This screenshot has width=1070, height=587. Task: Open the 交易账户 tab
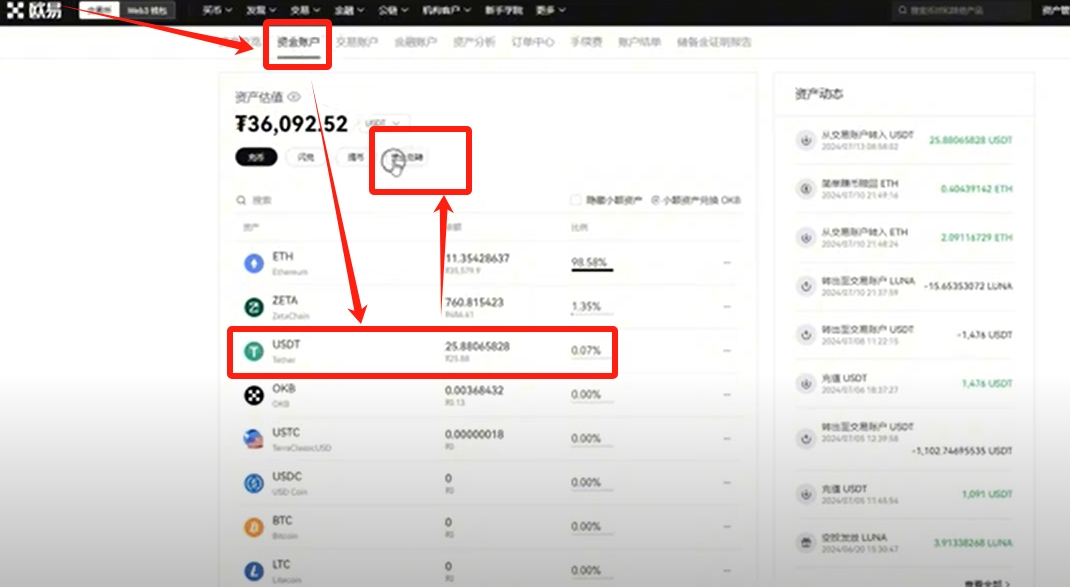359,43
